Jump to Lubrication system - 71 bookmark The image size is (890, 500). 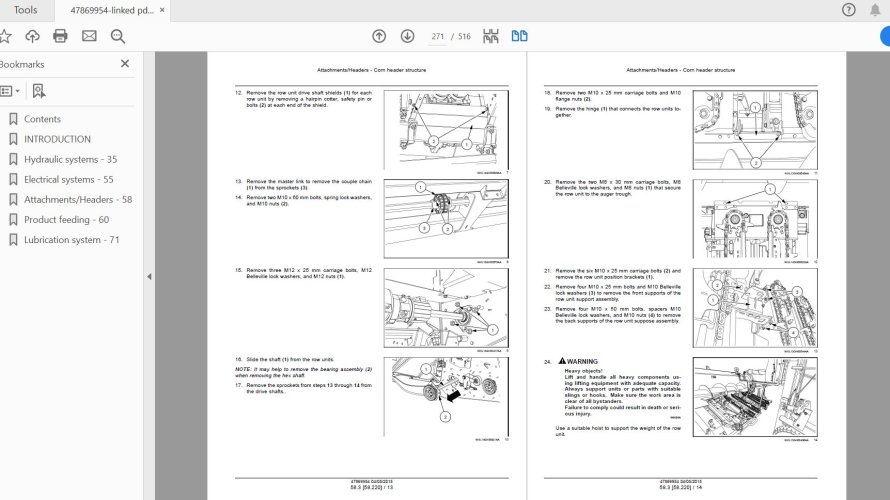pyautogui.click(x=71, y=240)
